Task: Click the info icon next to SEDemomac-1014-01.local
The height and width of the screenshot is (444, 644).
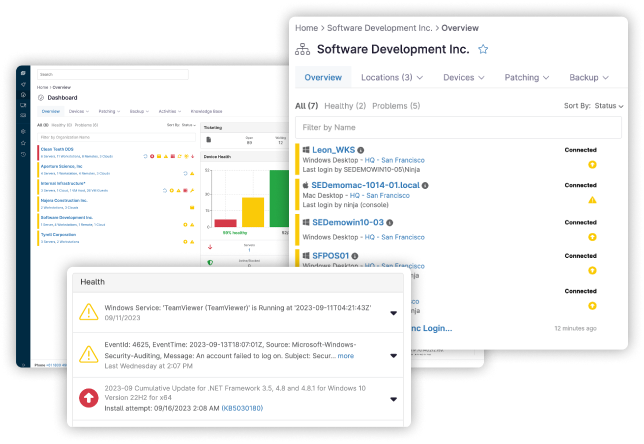Action: (425, 186)
